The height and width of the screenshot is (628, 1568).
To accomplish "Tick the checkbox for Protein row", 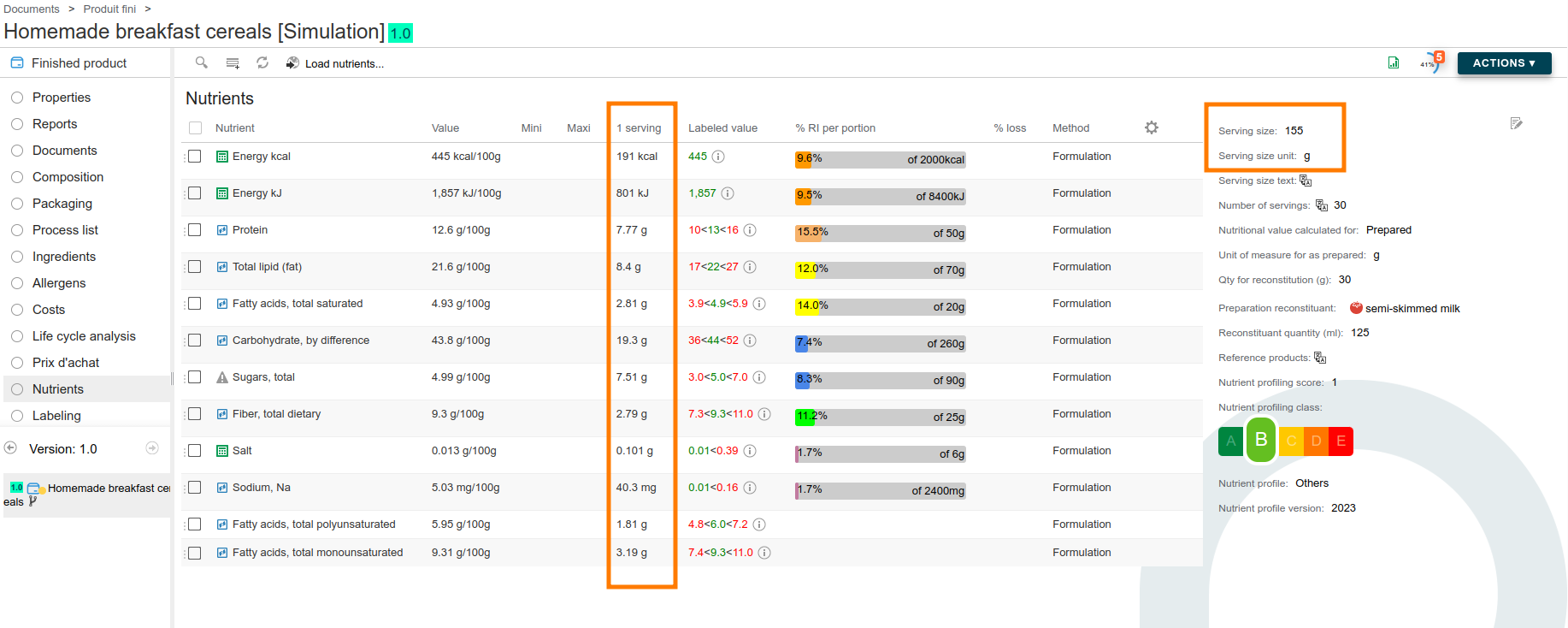I will click(x=195, y=230).
